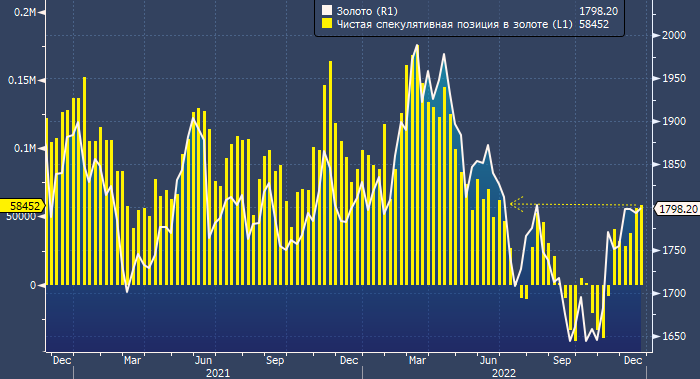Click the 0 level on left axis
The height and width of the screenshot is (379, 700).
pyautogui.click(x=33, y=285)
